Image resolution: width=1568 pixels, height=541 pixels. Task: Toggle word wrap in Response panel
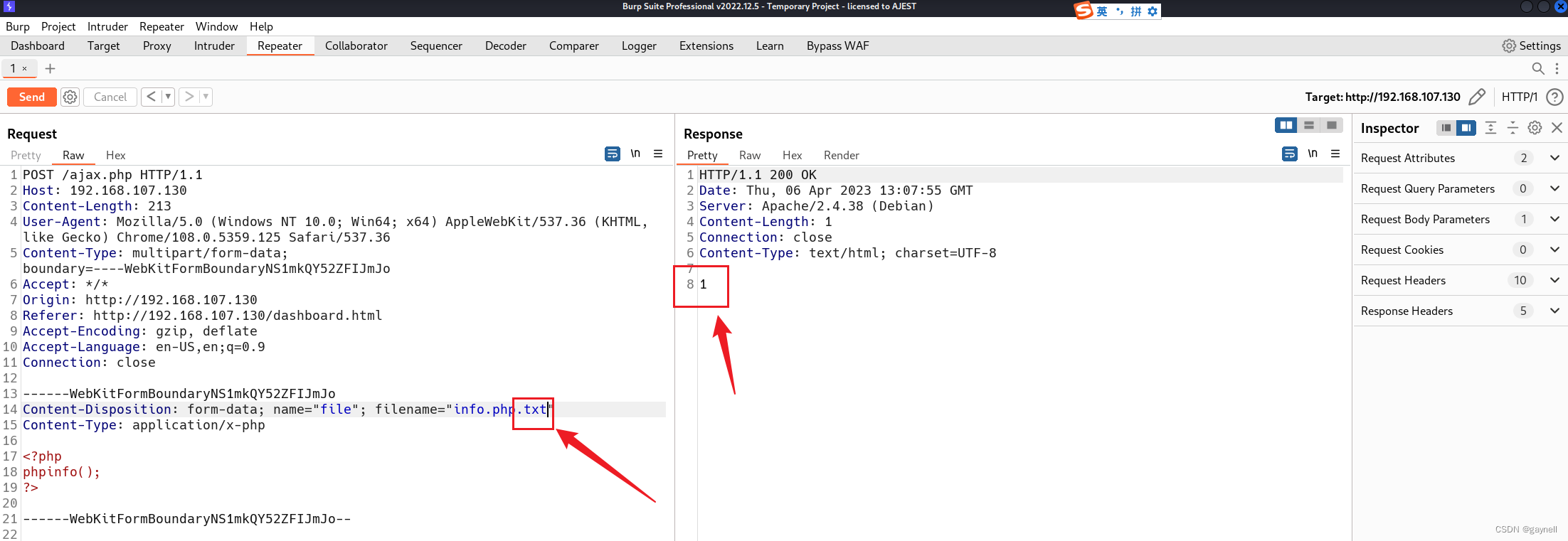1290,154
